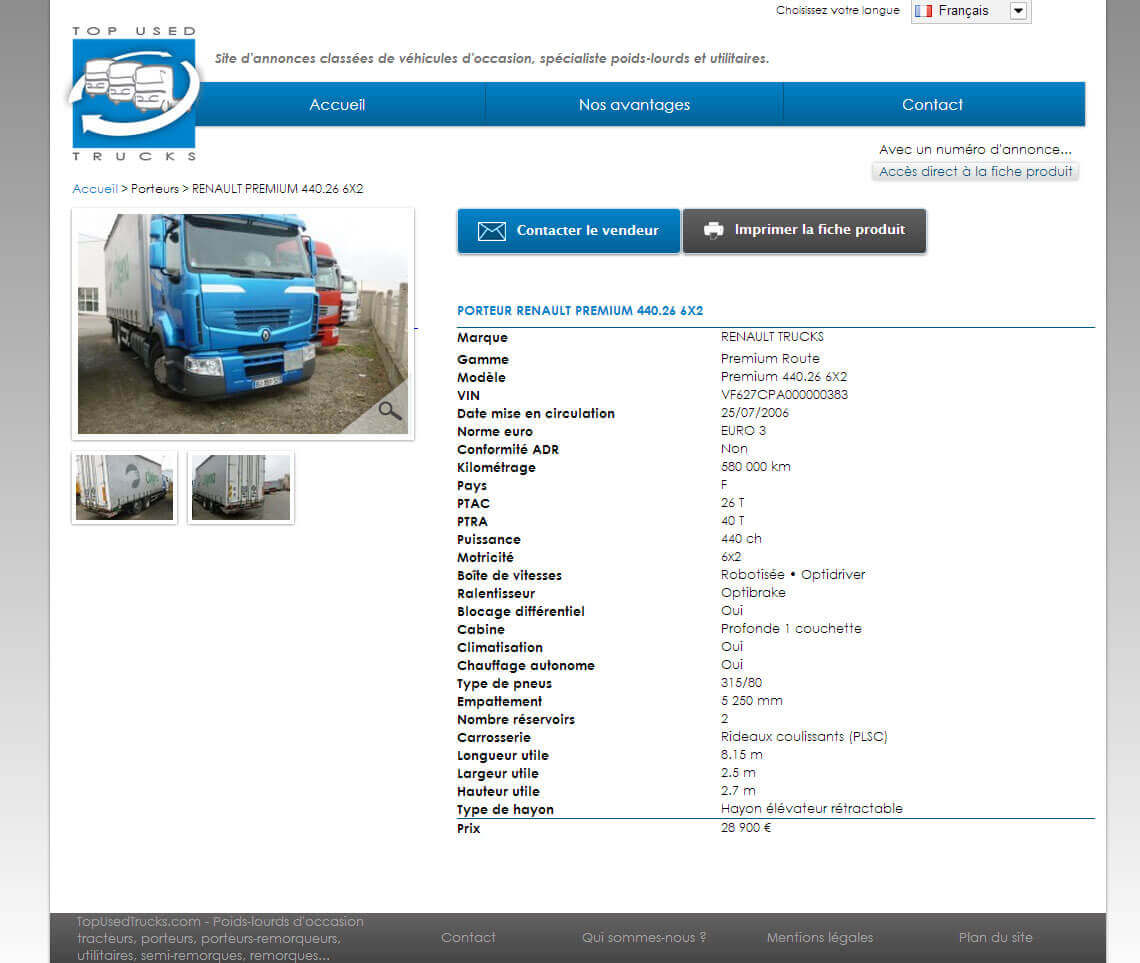
Task: Click the RENAULT TRUCKS brand value
Action: pos(772,337)
